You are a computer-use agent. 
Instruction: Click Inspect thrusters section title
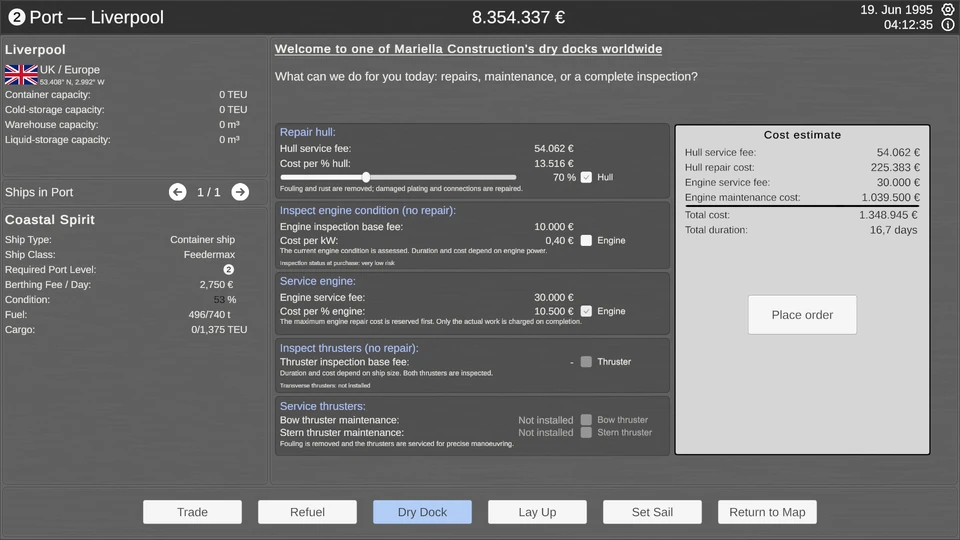tap(349, 348)
